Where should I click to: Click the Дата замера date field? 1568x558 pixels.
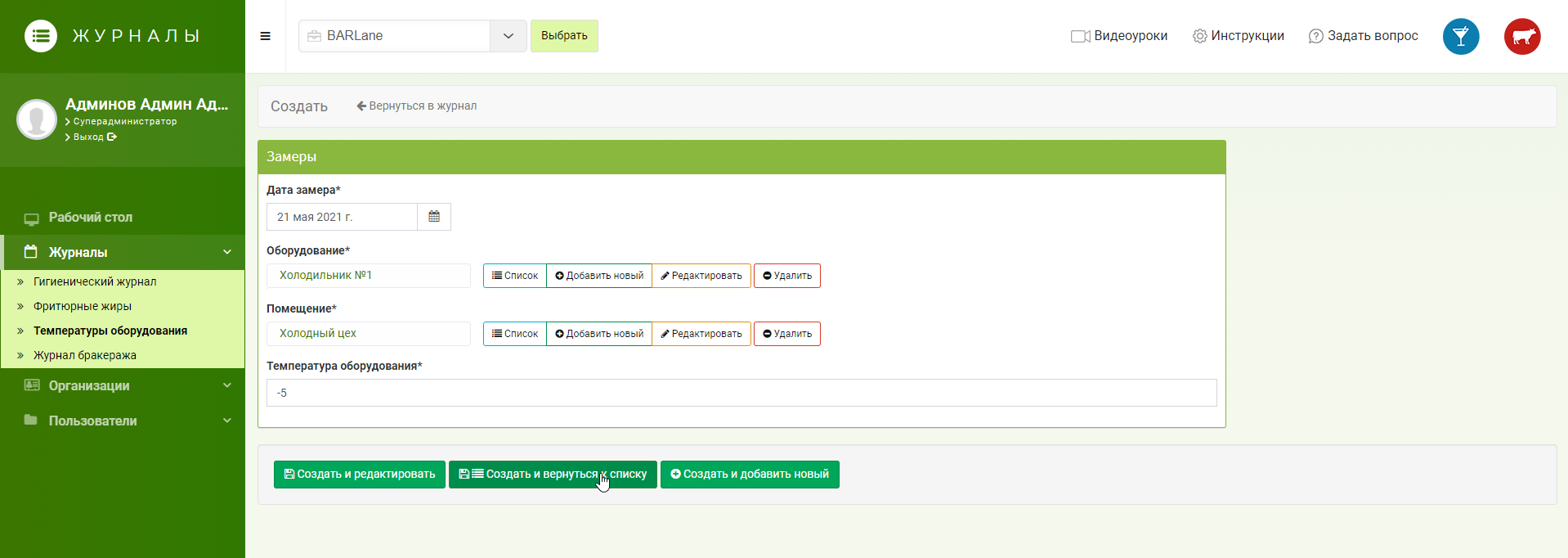point(342,217)
